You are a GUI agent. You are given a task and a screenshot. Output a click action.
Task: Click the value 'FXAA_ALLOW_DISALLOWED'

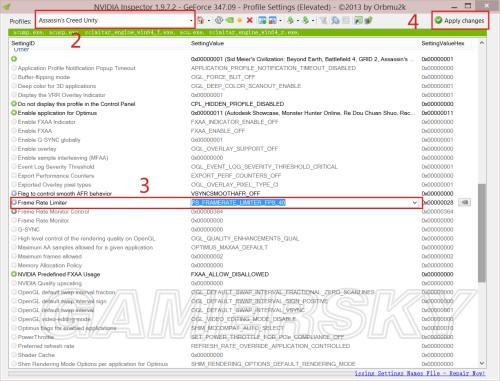click(230, 274)
